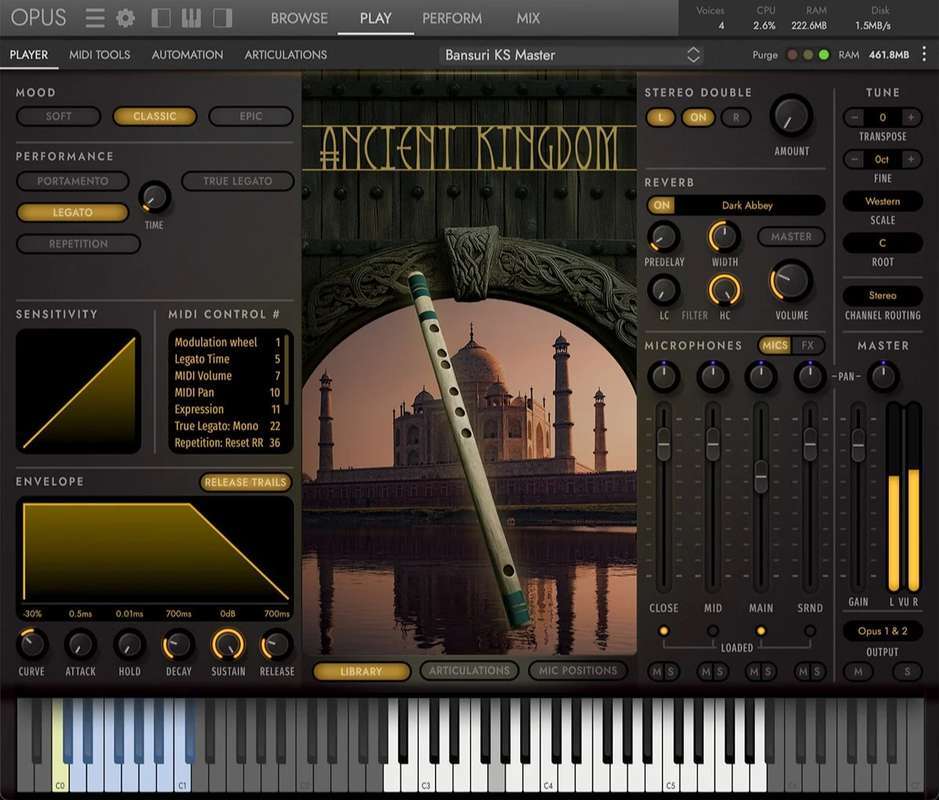939x800 pixels.
Task: Click the Articulations button below artwork
Action: (469, 671)
